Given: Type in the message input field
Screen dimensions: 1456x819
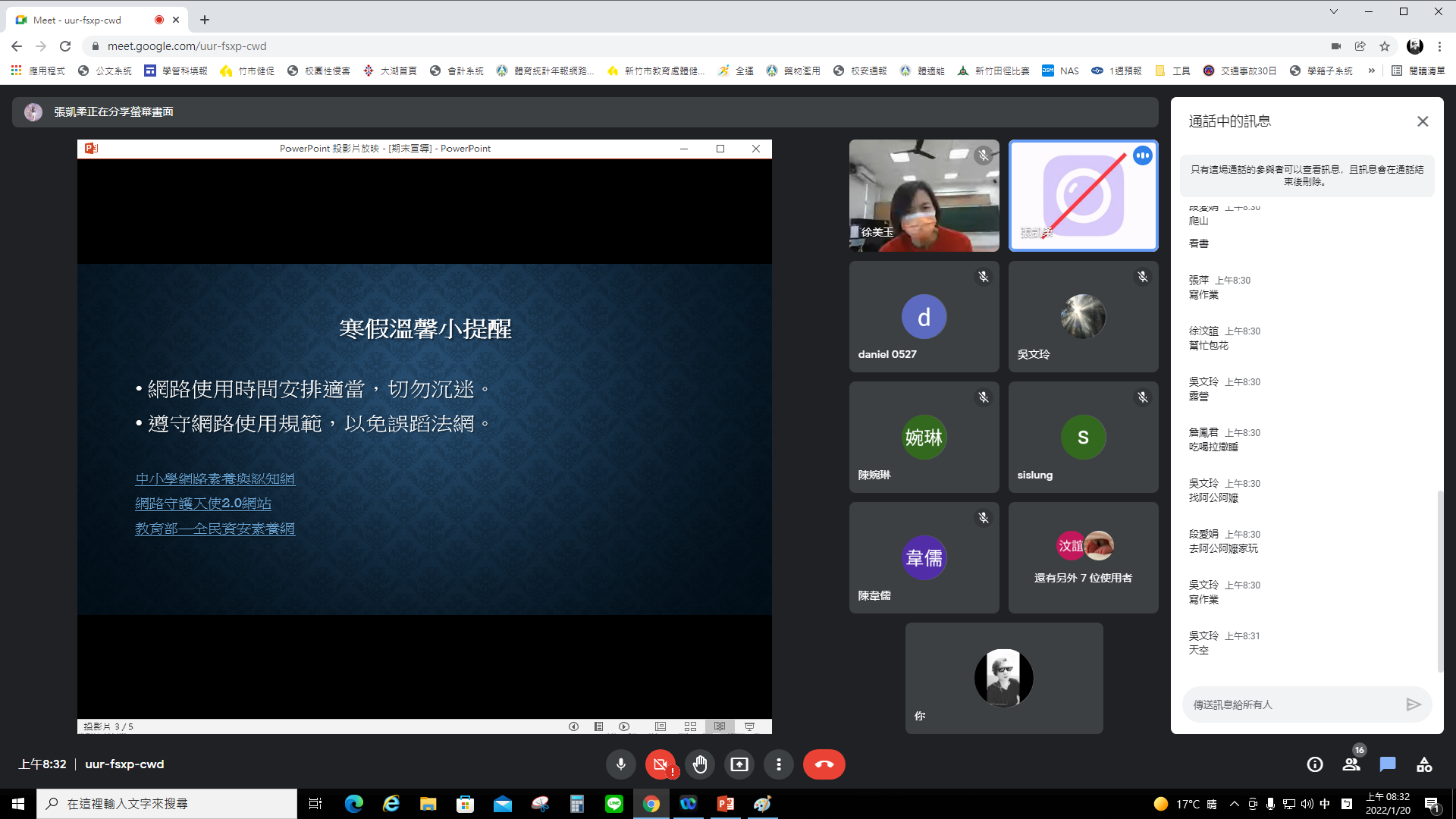Looking at the screenshot, I should point(1289,704).
